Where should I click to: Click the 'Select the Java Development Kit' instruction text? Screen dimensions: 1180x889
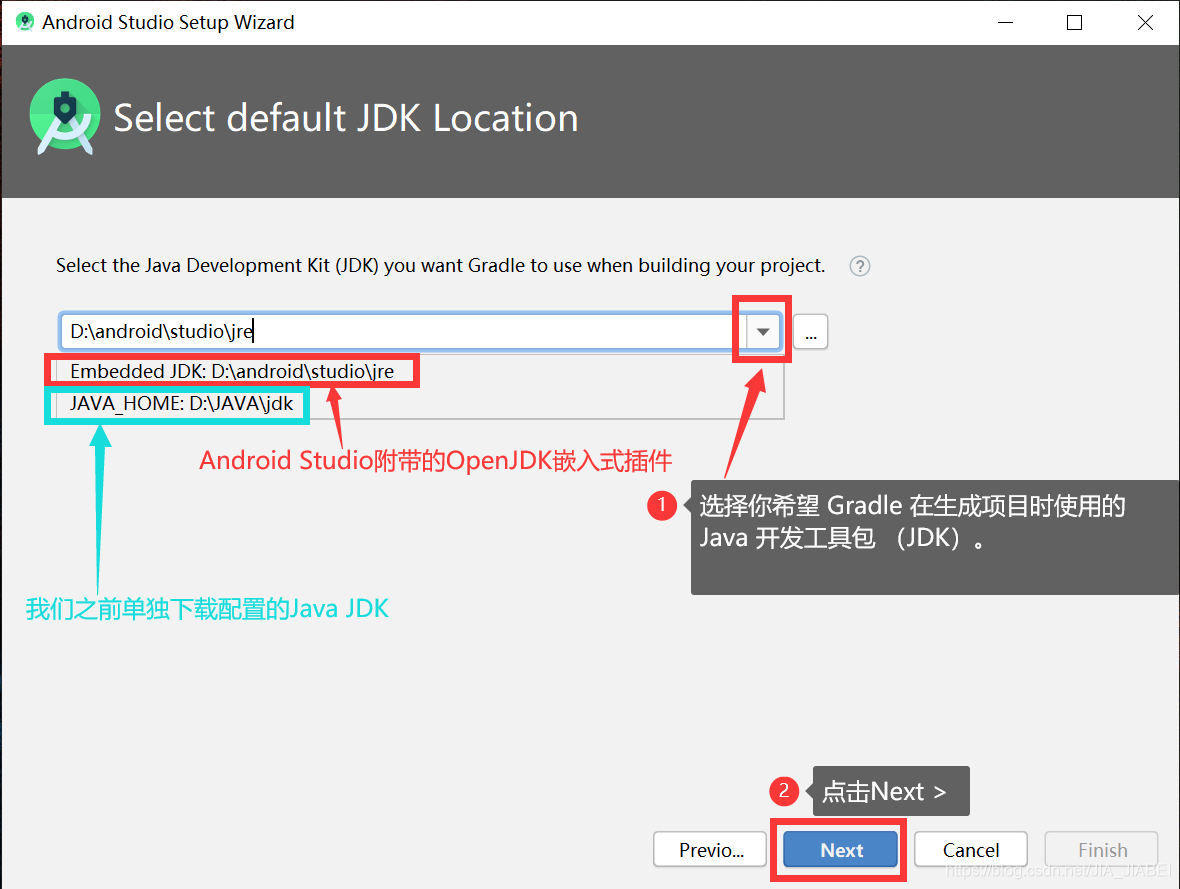click(440, 266)
